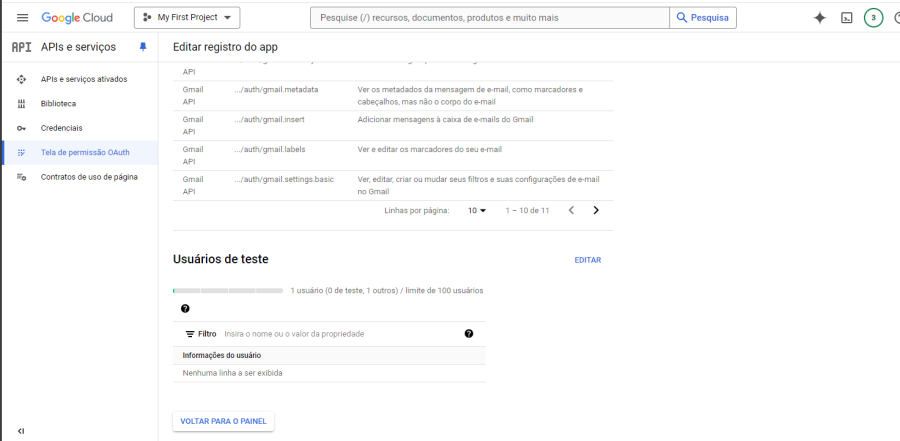Open Cloud Shell terminal icon
900x441 pixels.
click(847, 18)
